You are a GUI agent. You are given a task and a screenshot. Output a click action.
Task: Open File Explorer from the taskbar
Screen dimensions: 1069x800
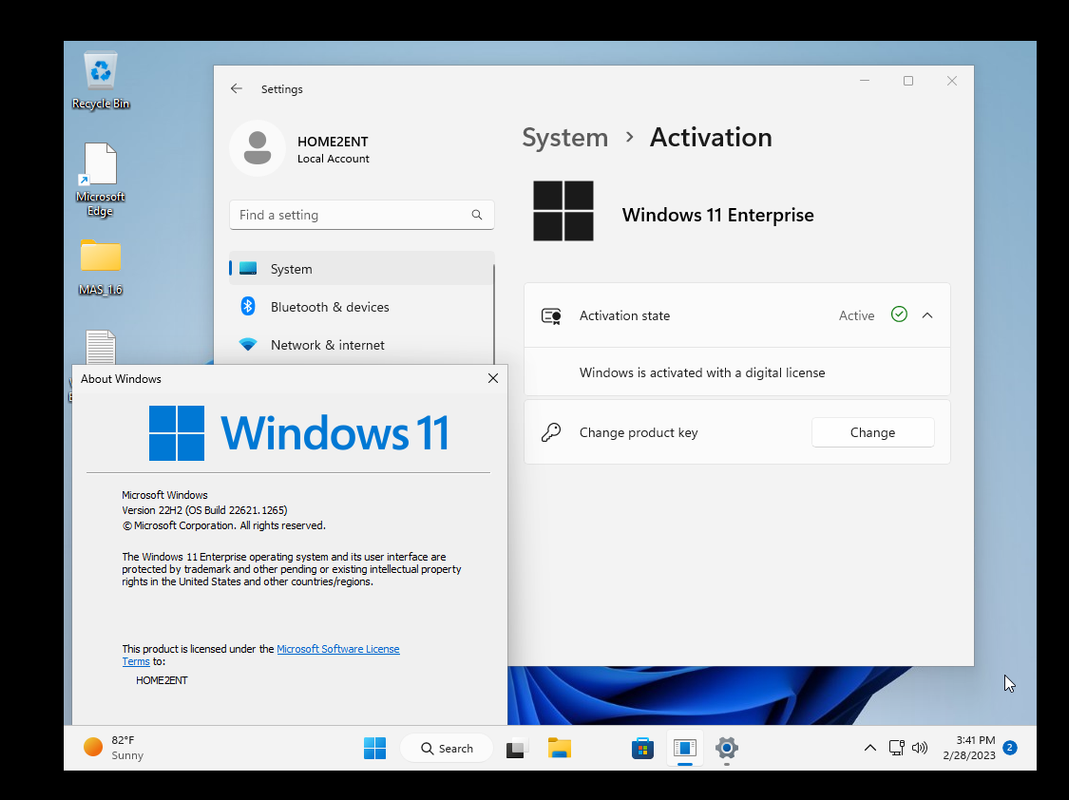[x=560, y=748]
